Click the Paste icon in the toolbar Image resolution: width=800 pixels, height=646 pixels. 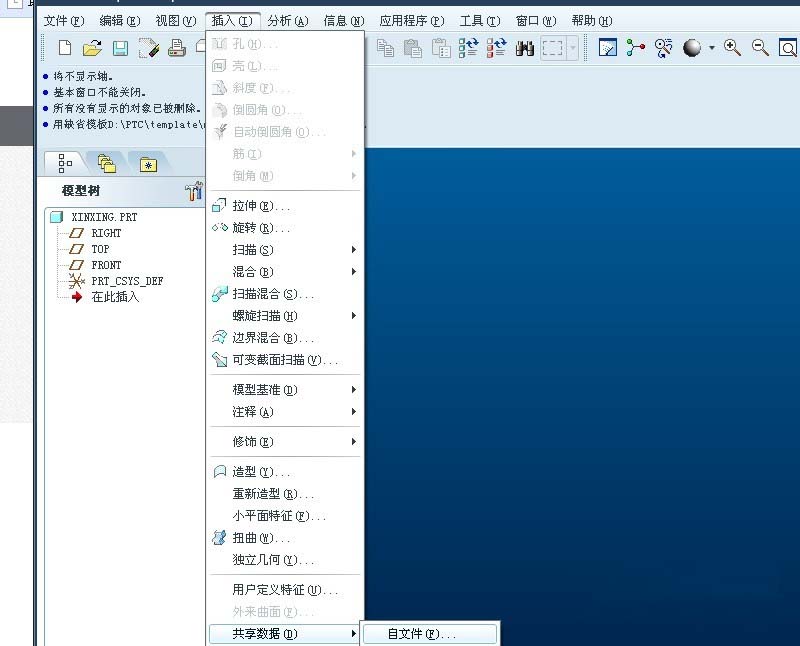(x=412, y=48)
